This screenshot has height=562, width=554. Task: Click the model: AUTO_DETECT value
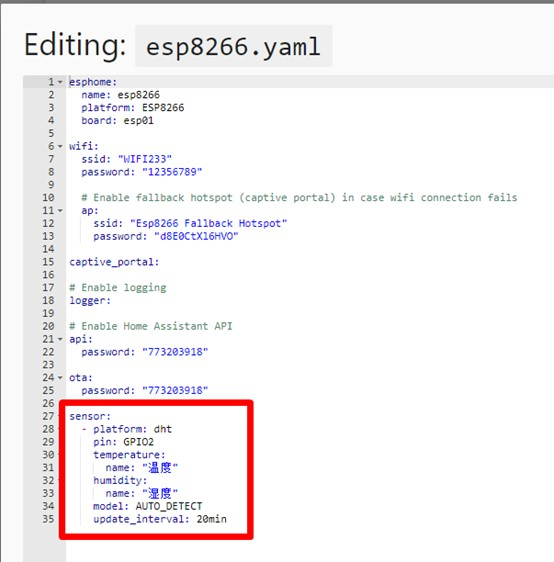click(169, 506)
